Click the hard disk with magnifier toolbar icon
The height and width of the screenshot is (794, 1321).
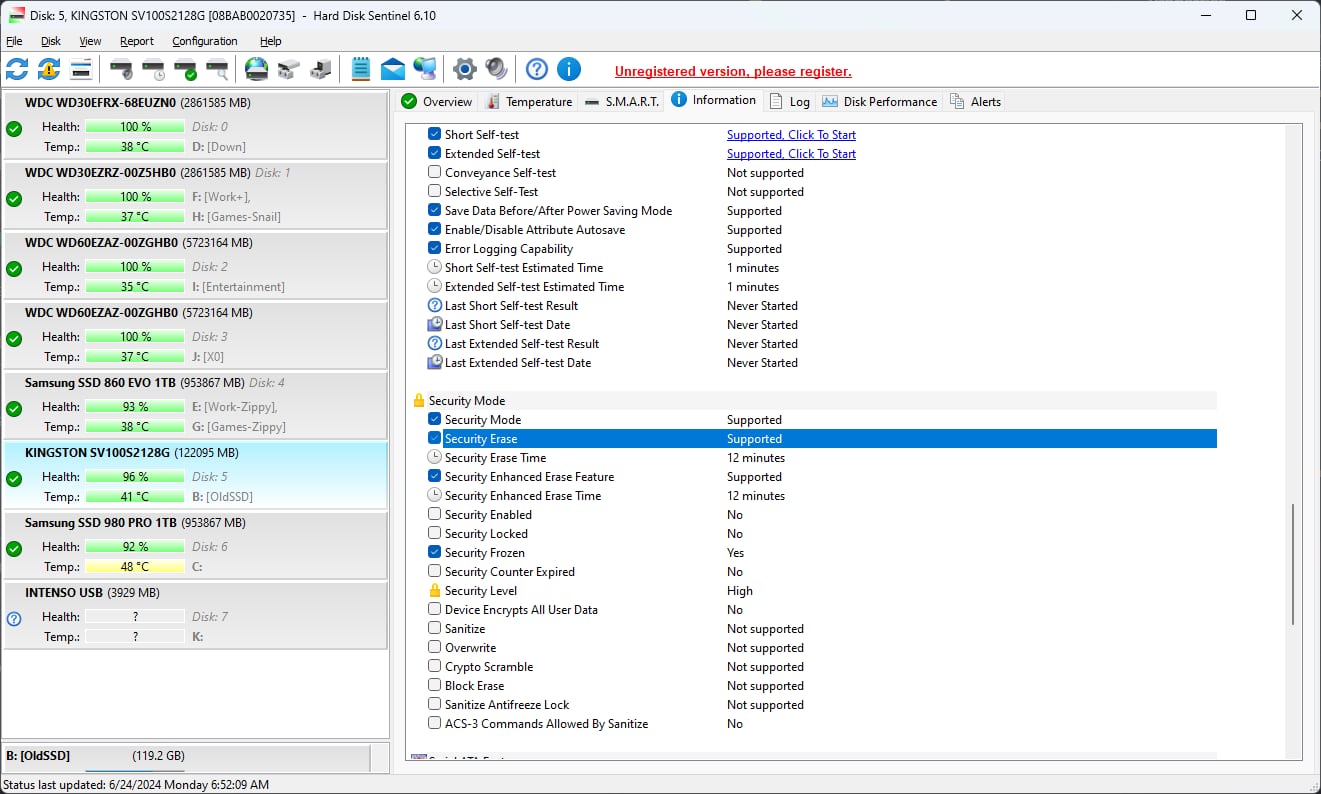click(x=217, y=69)
